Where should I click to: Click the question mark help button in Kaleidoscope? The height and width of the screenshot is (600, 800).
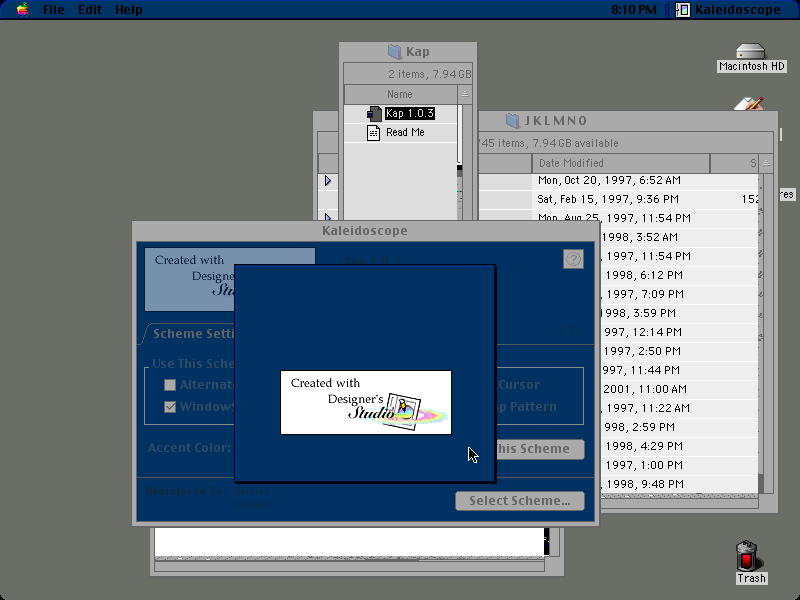coord(573,259)
